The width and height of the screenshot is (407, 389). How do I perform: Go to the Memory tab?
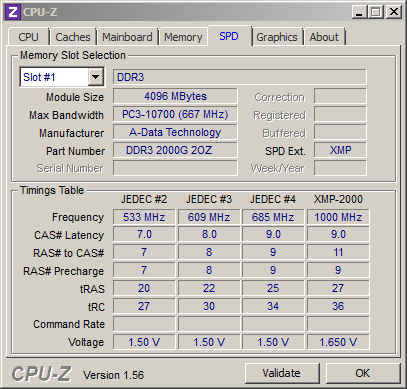(183, 37)
